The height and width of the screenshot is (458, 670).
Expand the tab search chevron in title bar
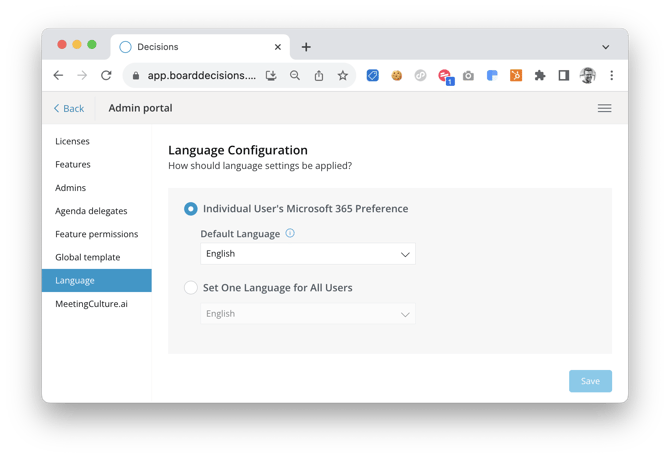605,47
